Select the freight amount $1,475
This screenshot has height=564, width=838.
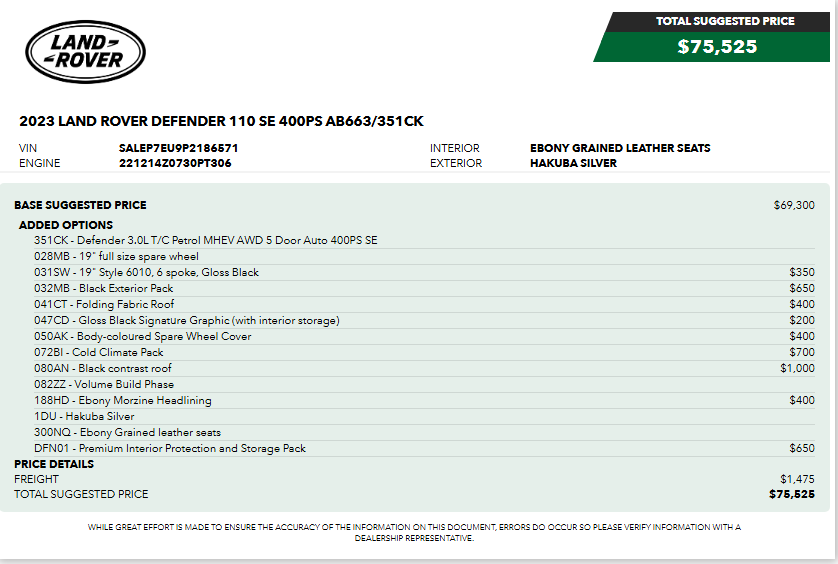coord(797,480)
